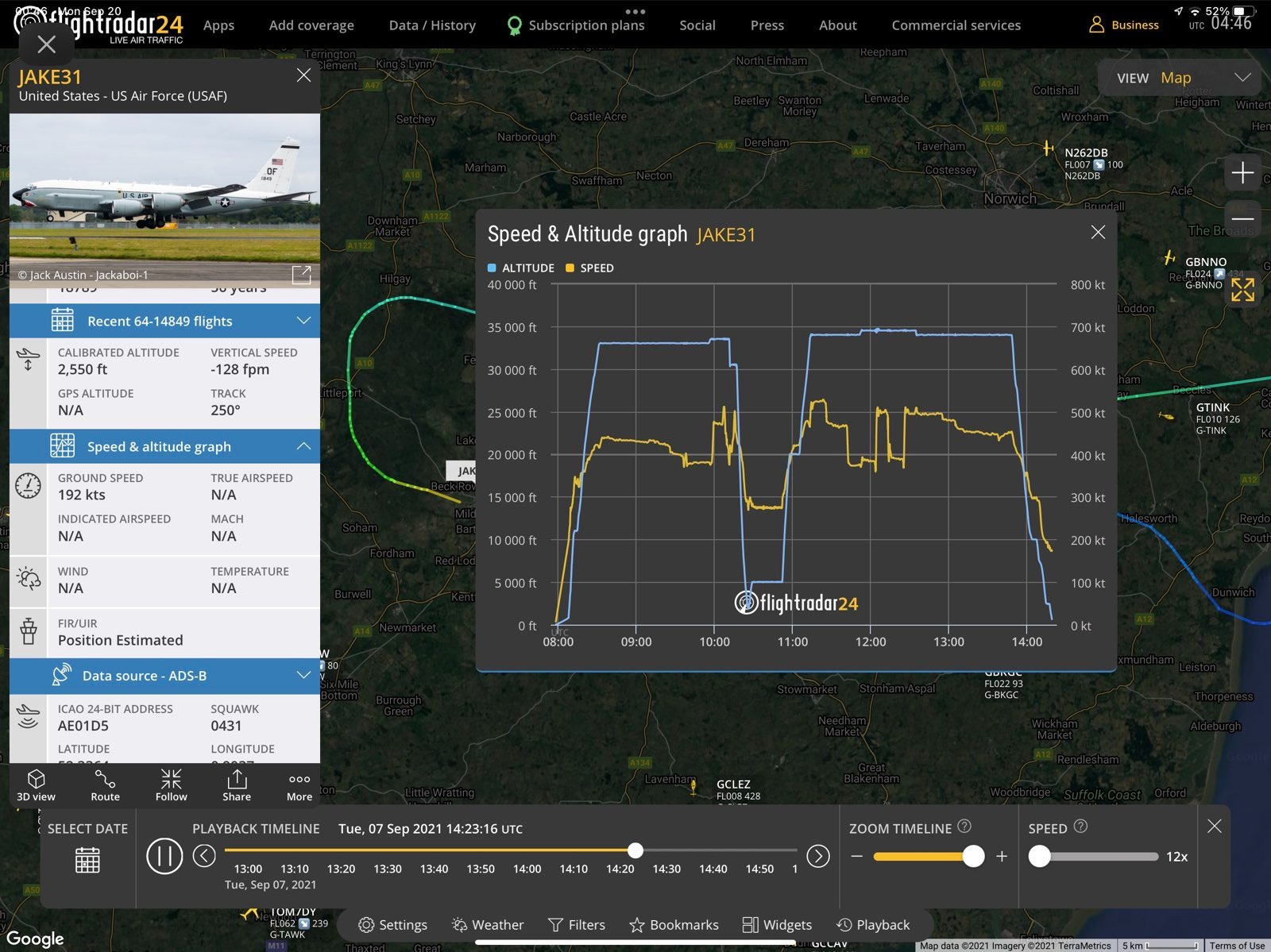Open the Data / History menu
This screenshot has width=1271, height=952.
click(431, 25)
